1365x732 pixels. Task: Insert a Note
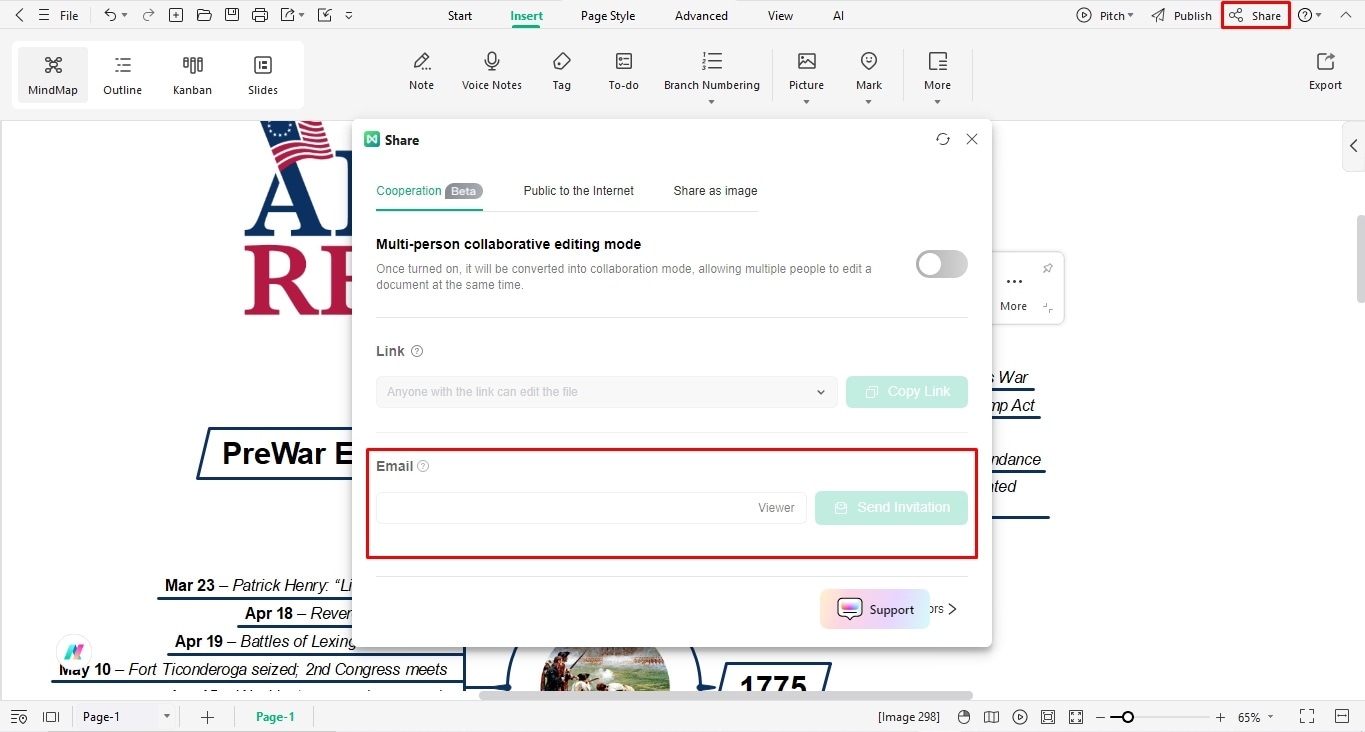(x=422, y=72)
